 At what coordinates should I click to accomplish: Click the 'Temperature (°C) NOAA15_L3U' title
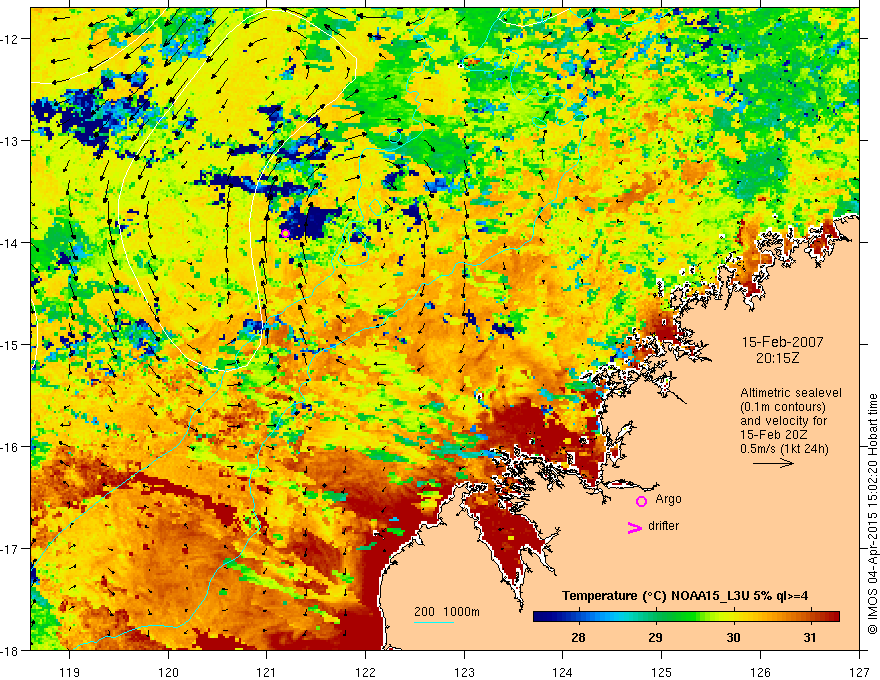685,596
